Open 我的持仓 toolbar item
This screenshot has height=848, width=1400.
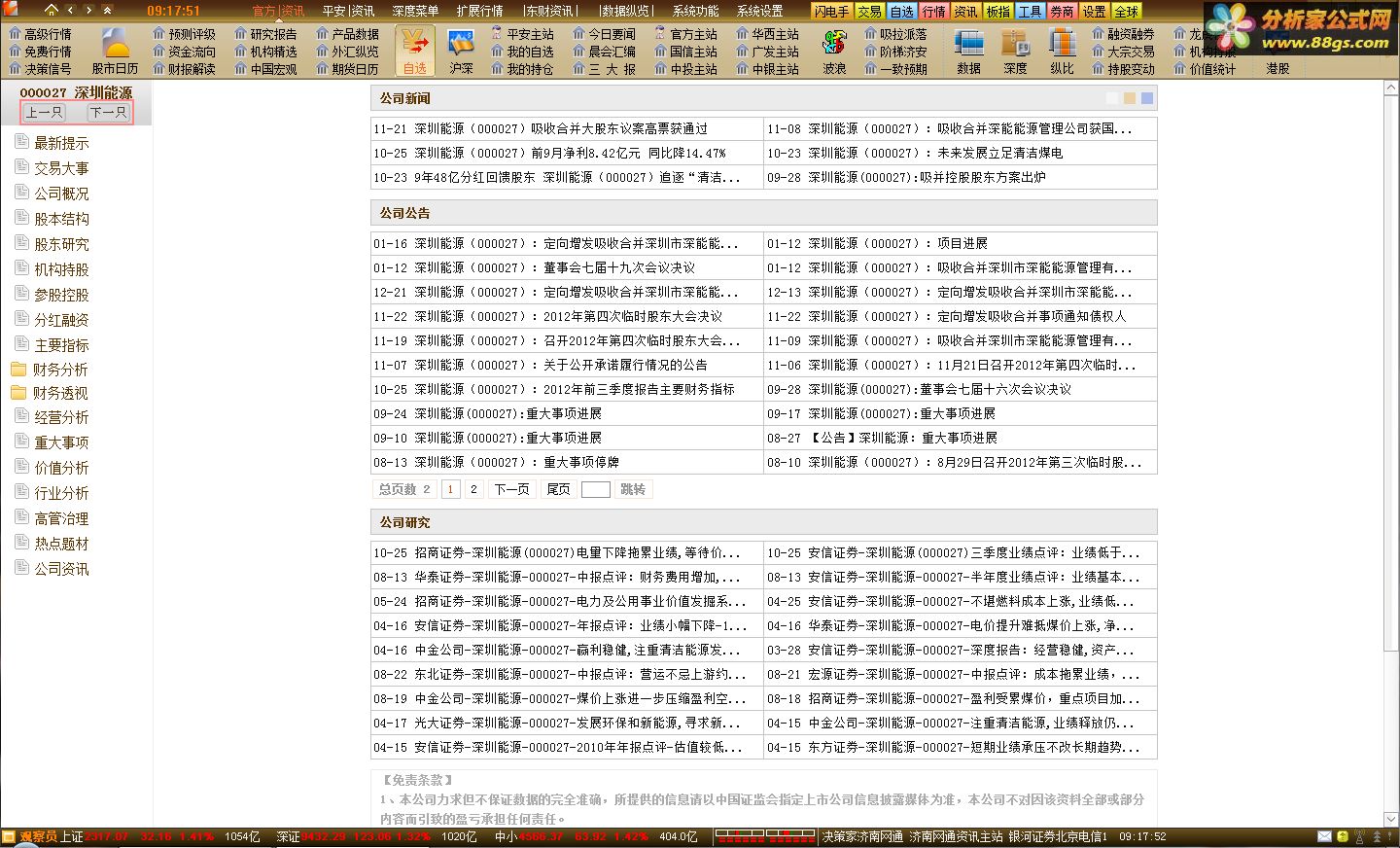(x=522, y=69)
